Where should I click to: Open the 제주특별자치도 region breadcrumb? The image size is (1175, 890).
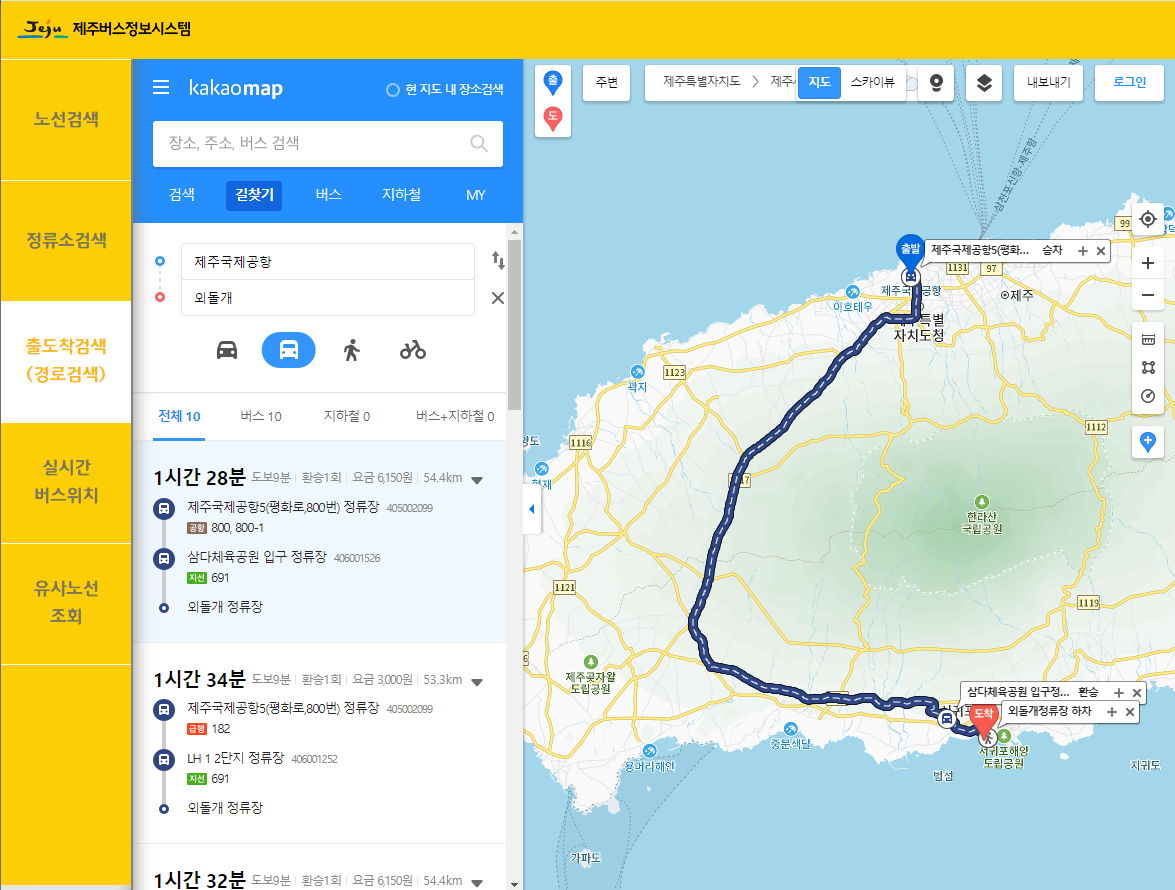[701, 81]
